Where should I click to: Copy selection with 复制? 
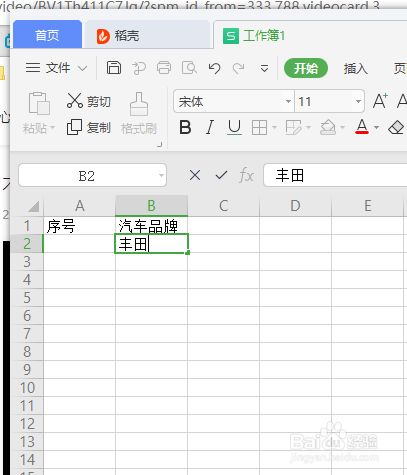point(89,127)
